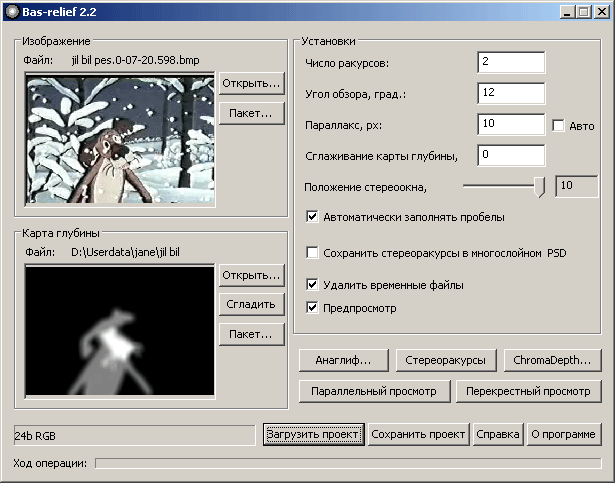Toggle Удалить временные файлы checkbox
The image size is (615, 483).
[x=312, y=284]
